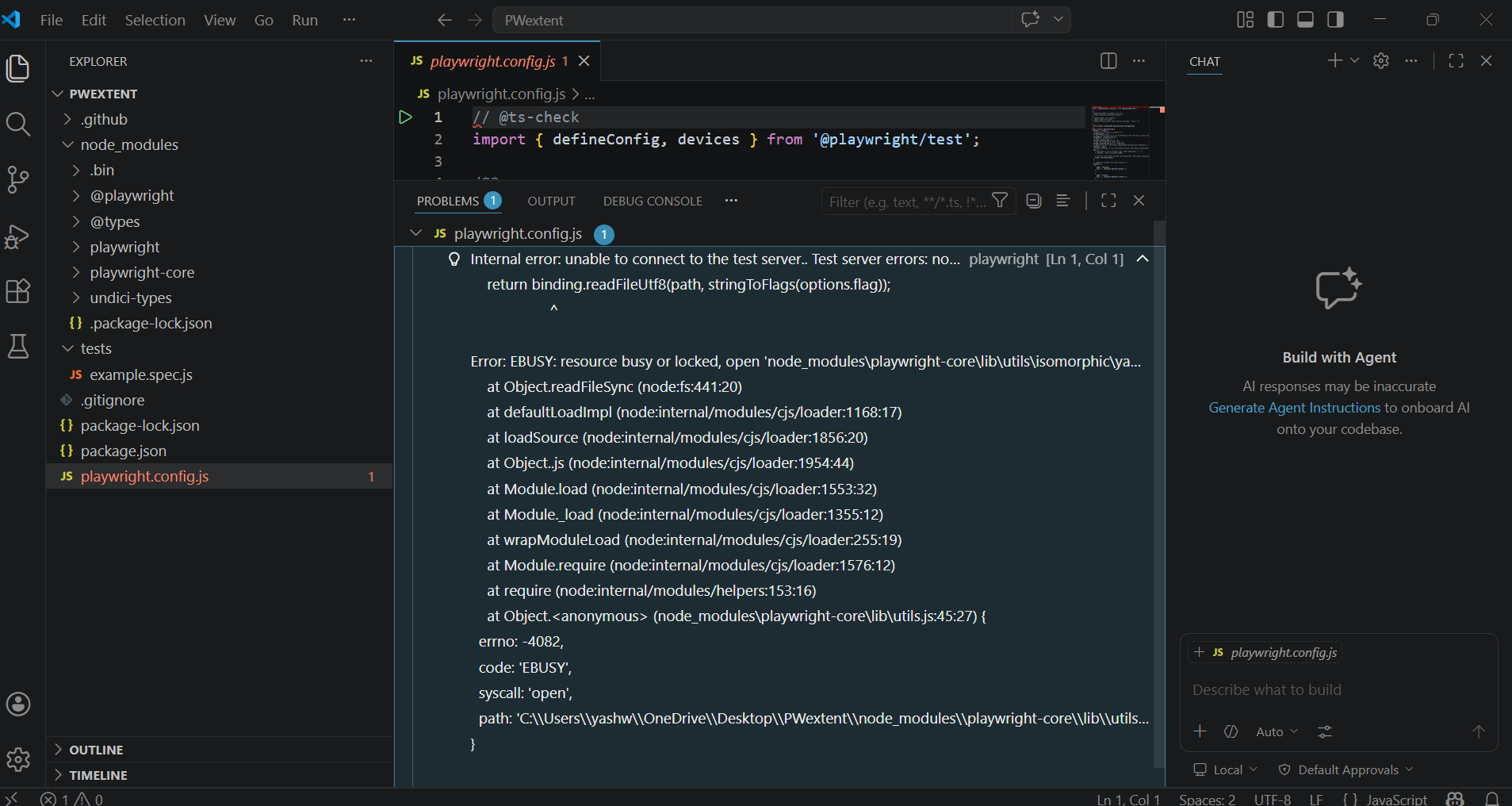Click Generate Agent Instructions link
The image size is (1512, 806).
[1295, 408]
